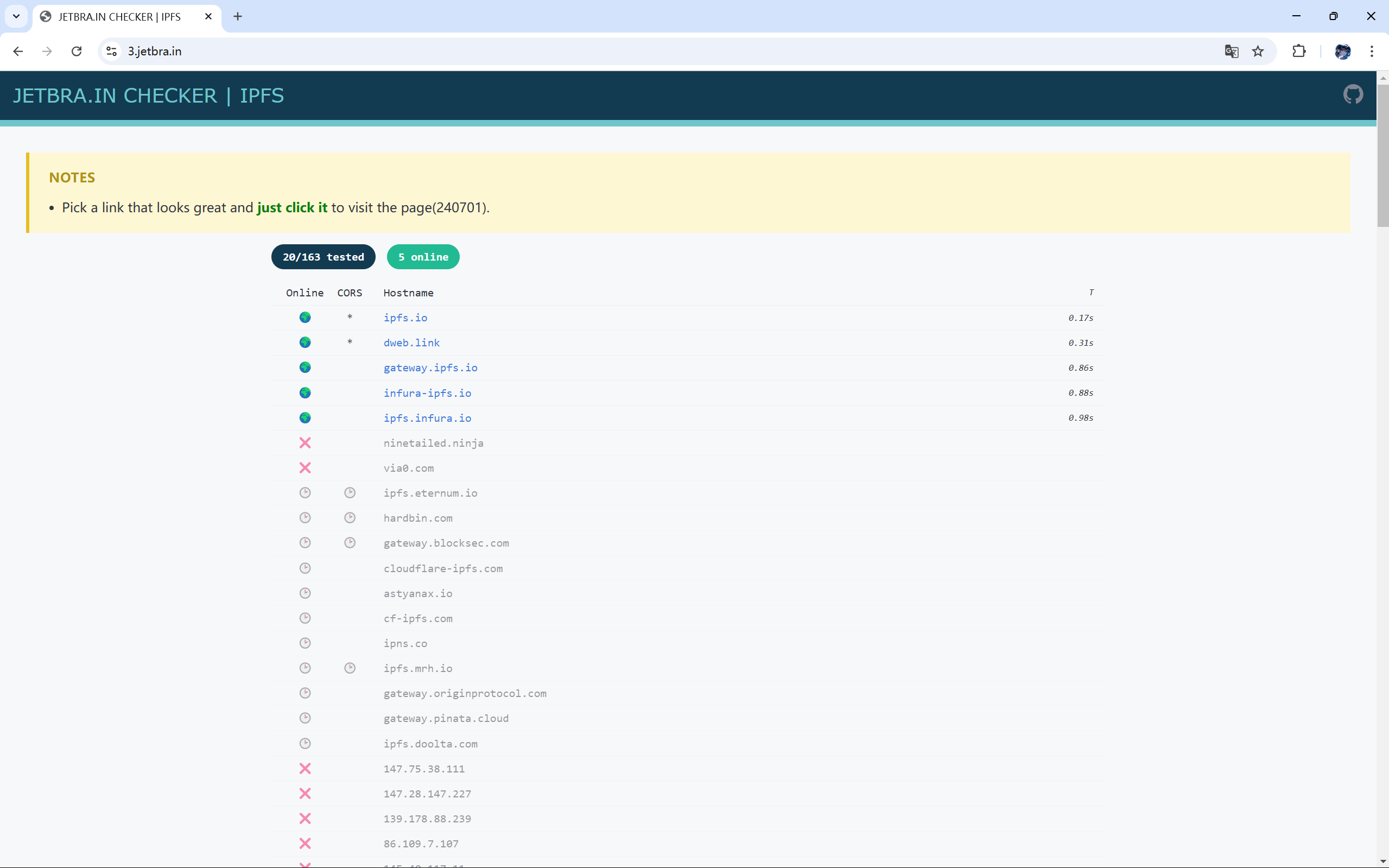Click the clock icon for cloudflare-ipfs.com

(x=306, y=568)
